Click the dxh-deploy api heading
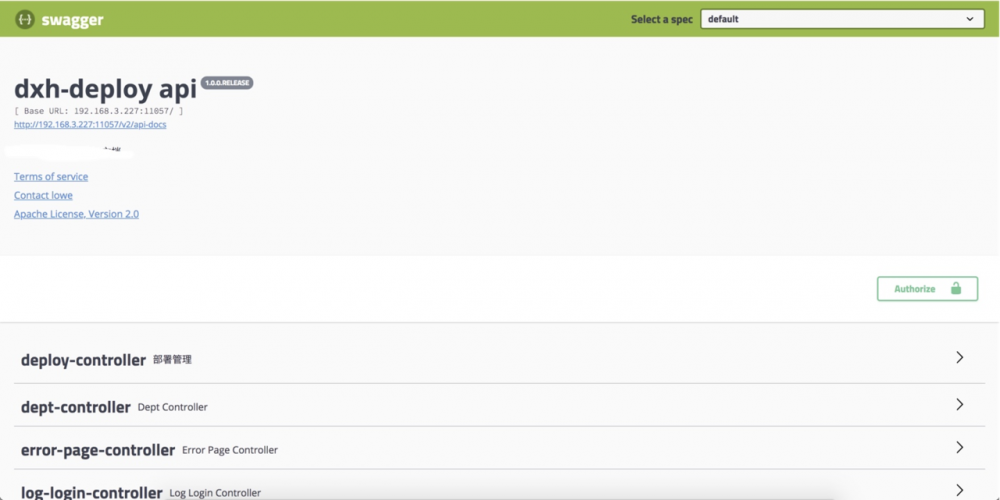Screen dimensions: 1000x500 pos(105,90)
